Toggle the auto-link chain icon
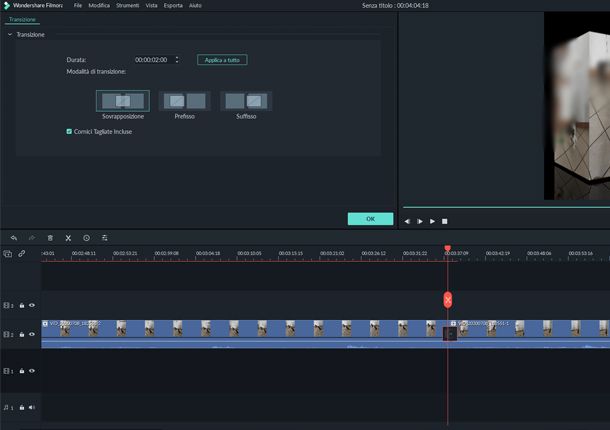This screenshot has height=430, width=610. (21, 254)
